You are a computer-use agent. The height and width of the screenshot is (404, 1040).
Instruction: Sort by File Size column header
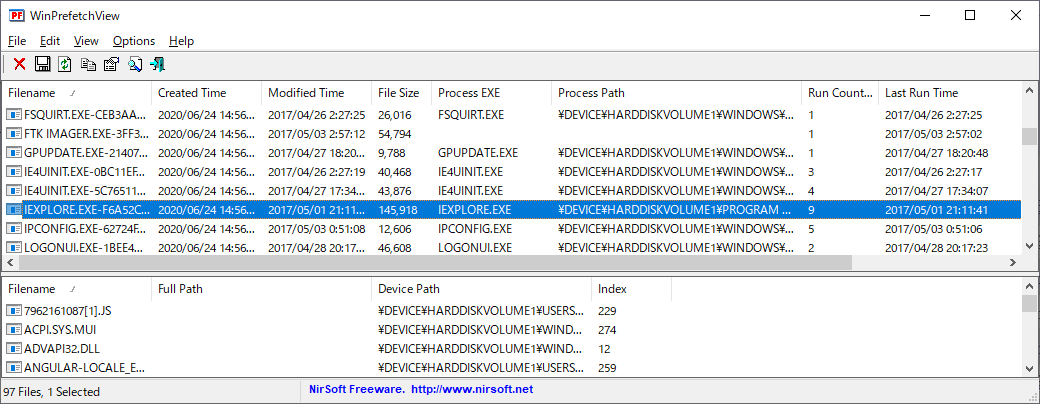401,93
